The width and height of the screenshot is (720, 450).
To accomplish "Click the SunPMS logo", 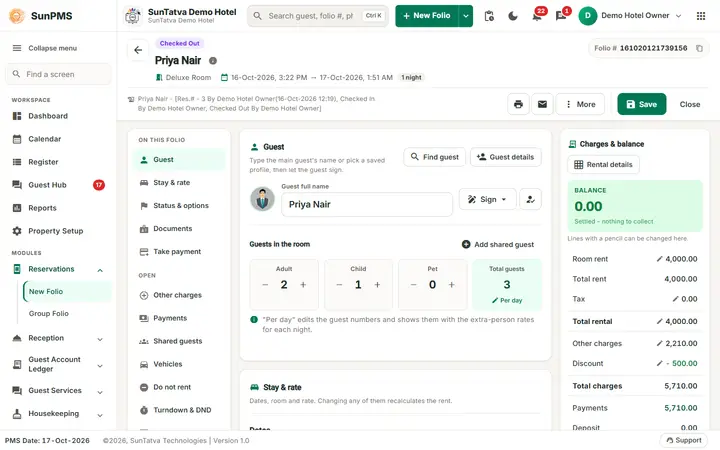I will pyautogui.click(x=17, y=16).
